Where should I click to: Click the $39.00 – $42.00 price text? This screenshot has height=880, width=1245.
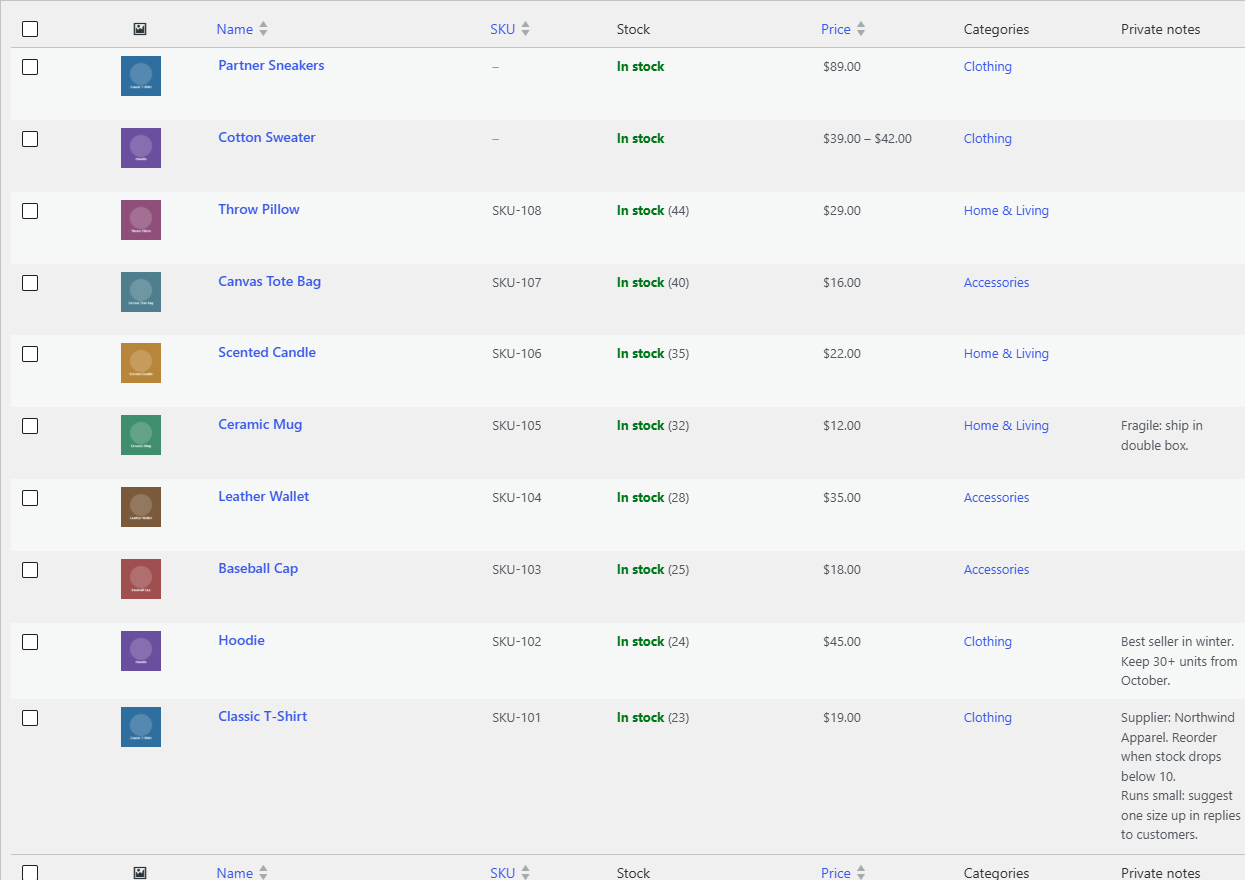867,139
